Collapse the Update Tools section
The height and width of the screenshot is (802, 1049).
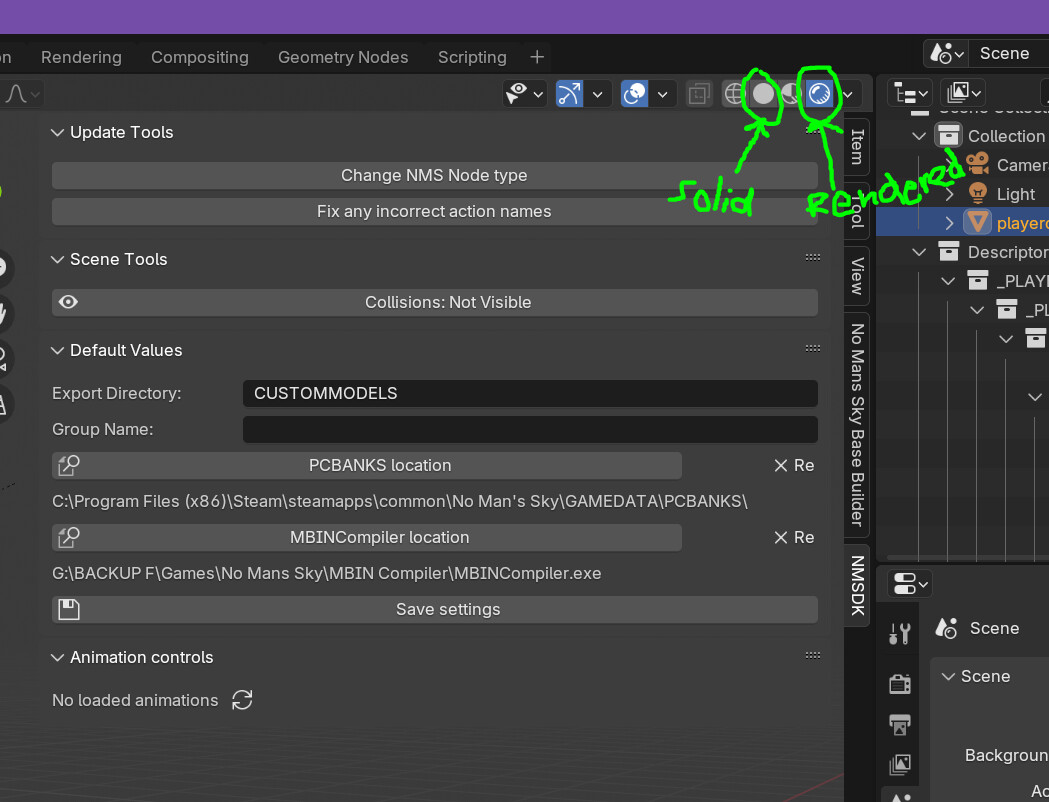(x=57, y=132)
